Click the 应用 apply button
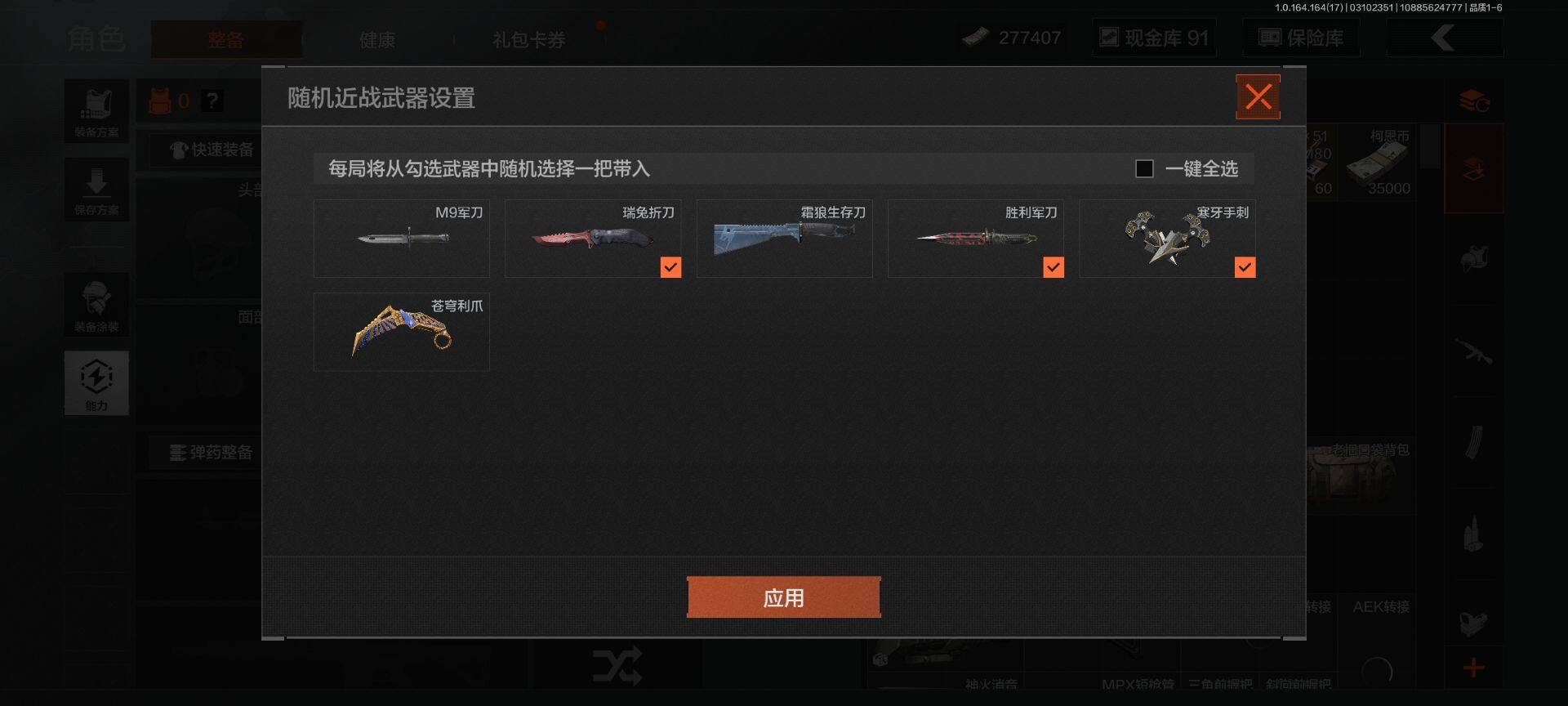Viewport: 1568px width, 706px height. click(x=783, y=597)
